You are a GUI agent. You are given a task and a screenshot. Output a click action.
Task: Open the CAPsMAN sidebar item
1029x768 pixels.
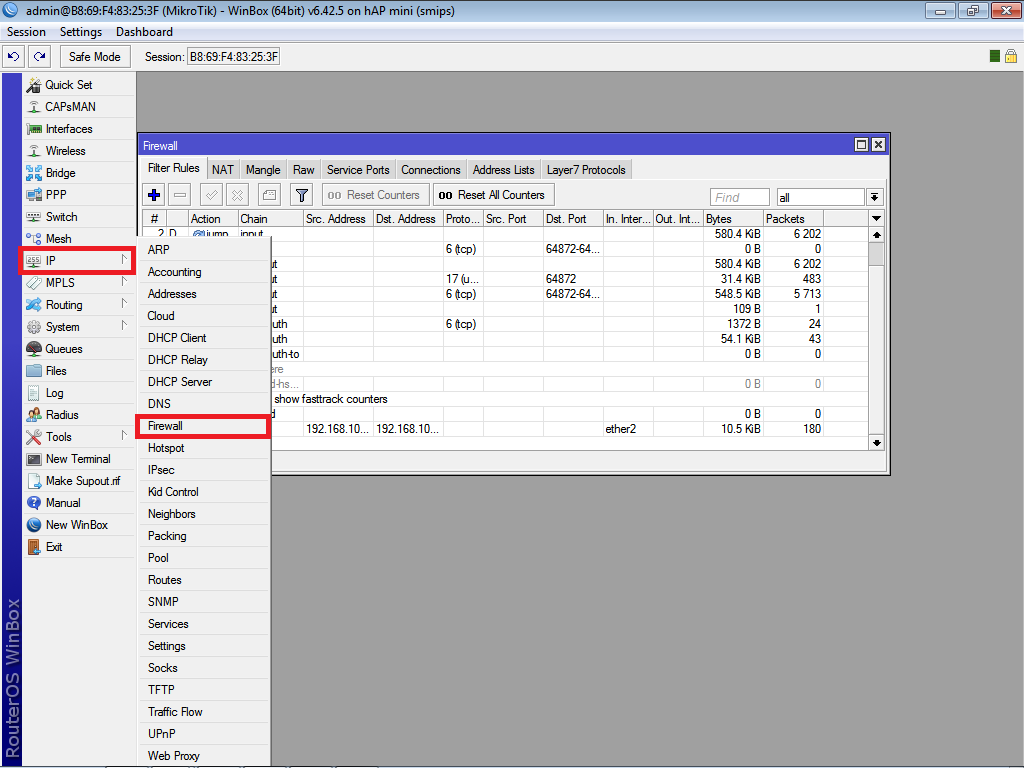(79, 106)
